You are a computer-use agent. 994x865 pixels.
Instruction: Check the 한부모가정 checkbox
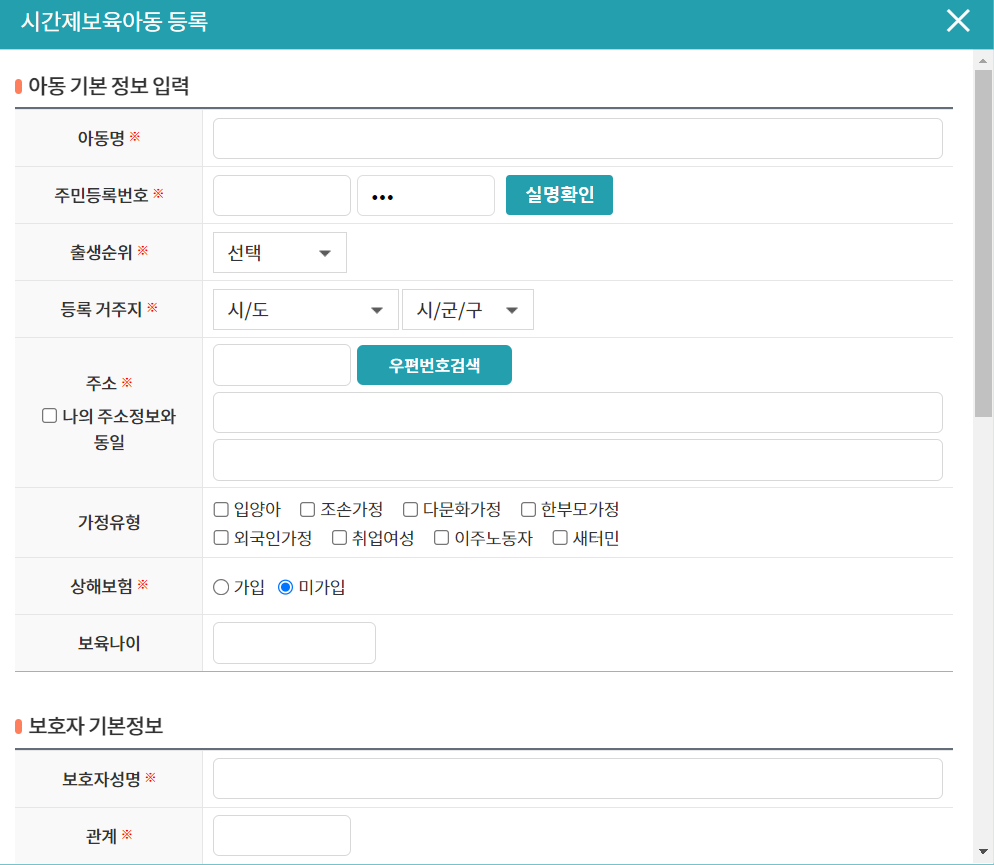[527, 509]
